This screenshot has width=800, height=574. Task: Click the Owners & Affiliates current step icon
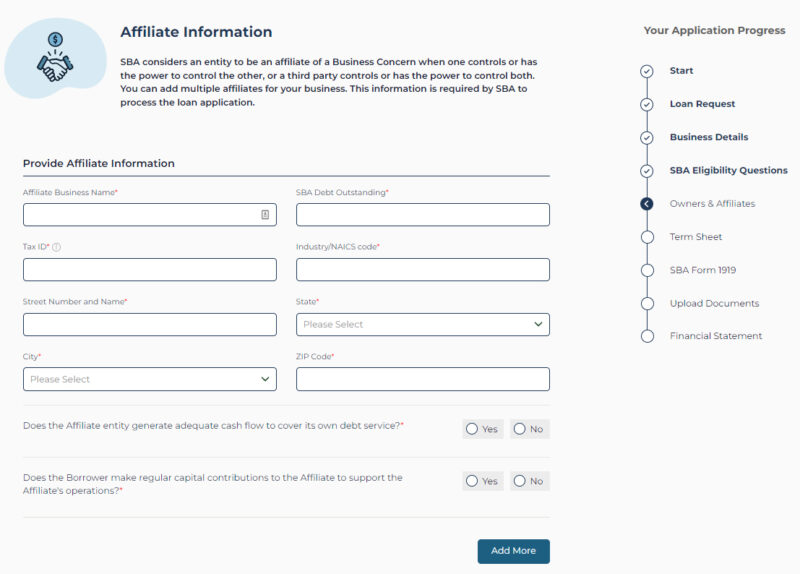coord(647,204)
